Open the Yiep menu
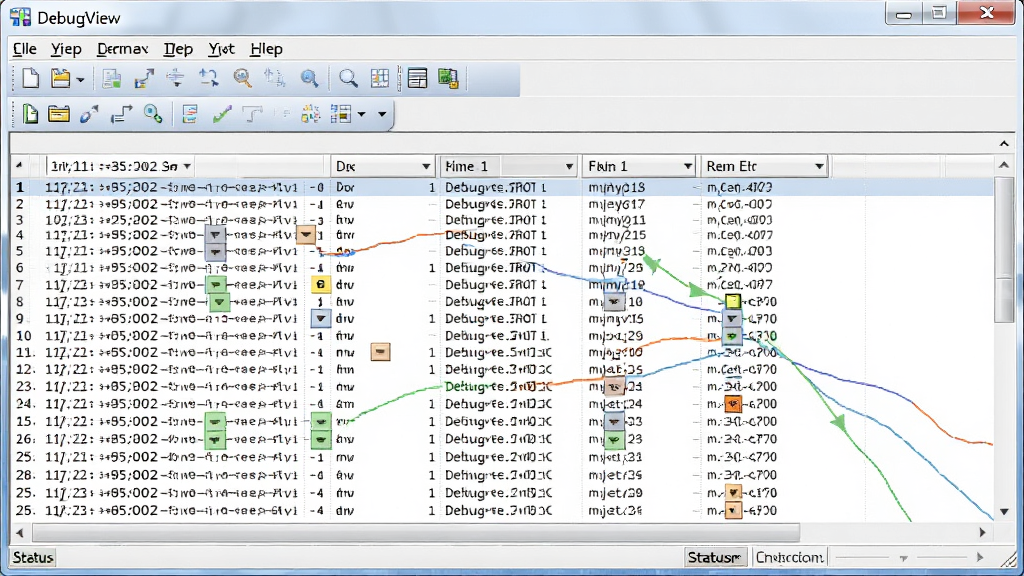 [67, 49]
